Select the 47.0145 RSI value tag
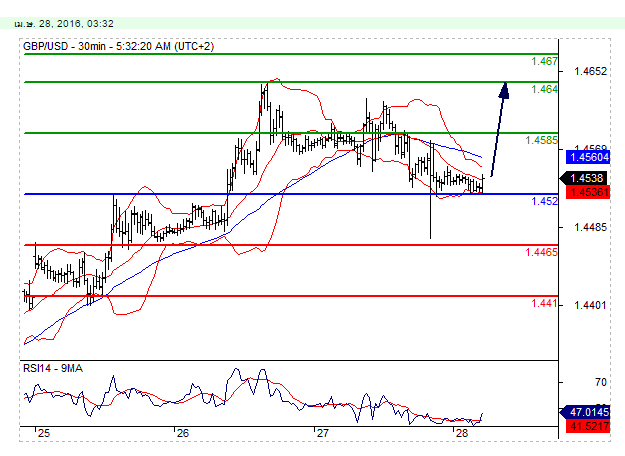The width and height of the screenshot is (625, 456). pyautogui.click(x=589, y=411)
